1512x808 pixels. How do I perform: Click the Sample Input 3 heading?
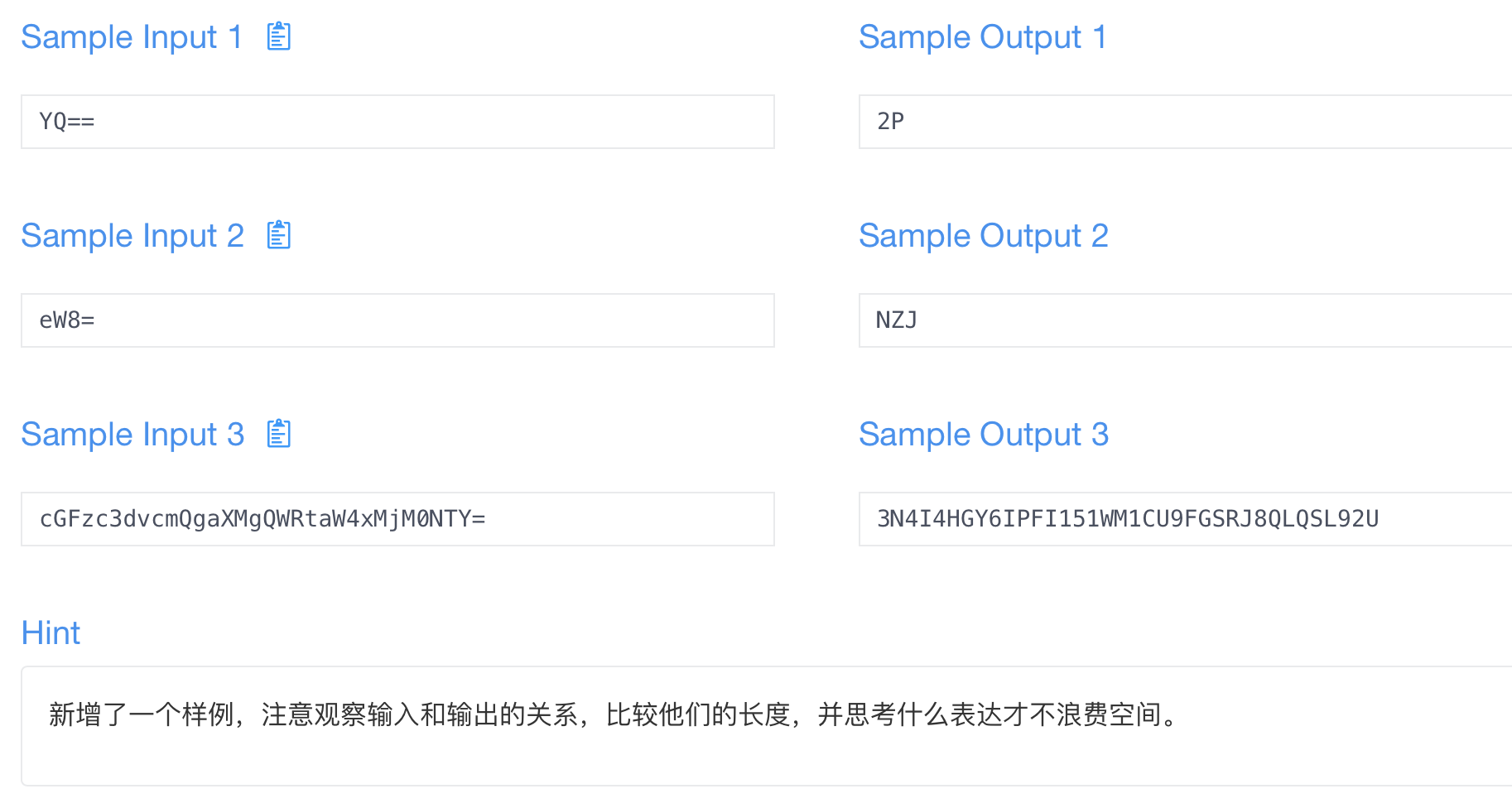[132, 435]
